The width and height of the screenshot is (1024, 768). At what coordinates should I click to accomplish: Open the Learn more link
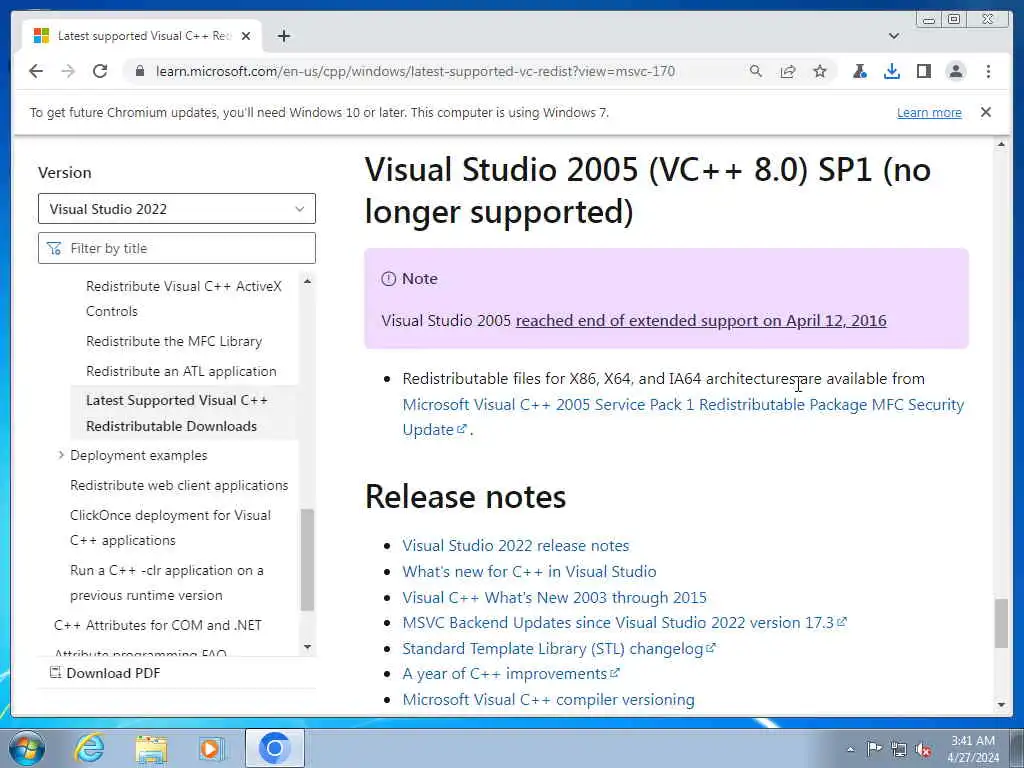tap(929, 112)
